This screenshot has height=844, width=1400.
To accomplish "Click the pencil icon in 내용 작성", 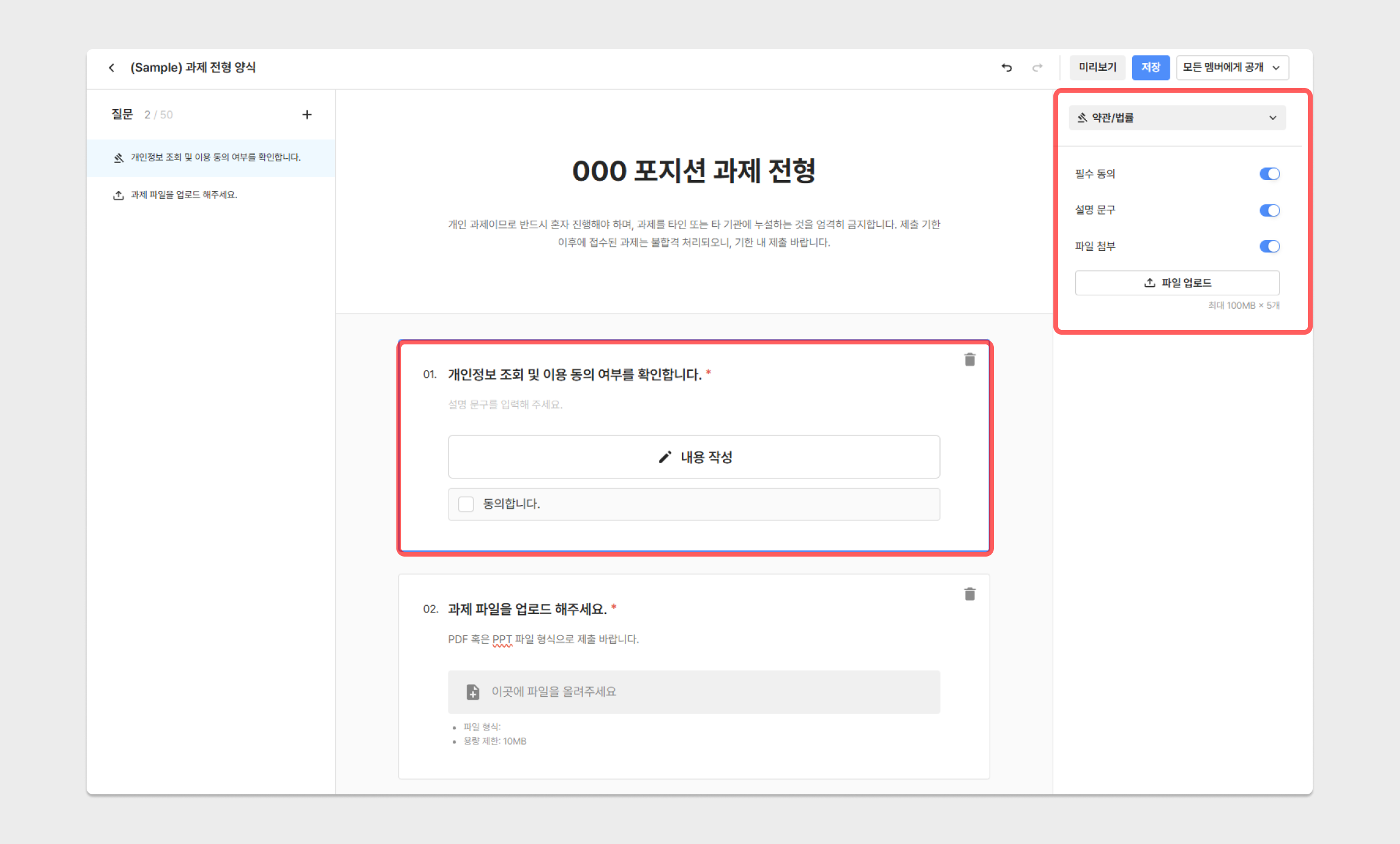I will 665,457.
